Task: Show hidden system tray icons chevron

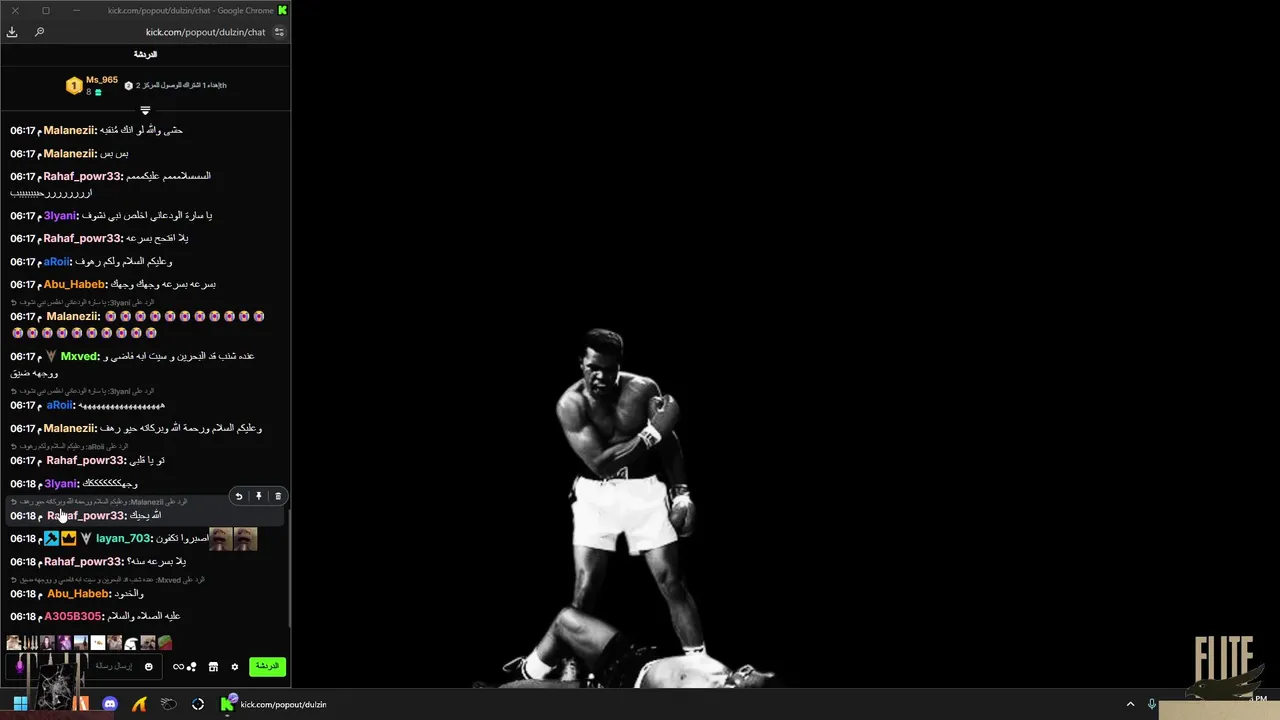Action: 1130,704
